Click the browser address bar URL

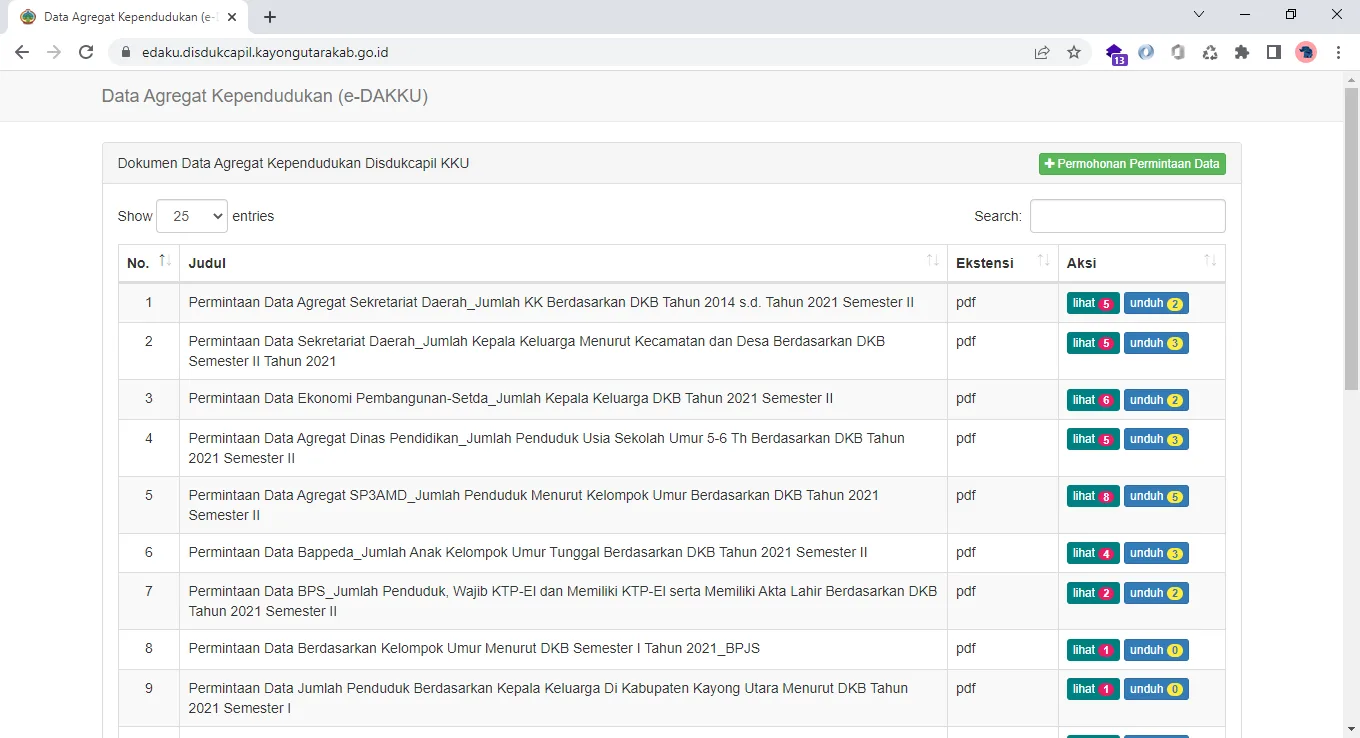coord(265,52)
